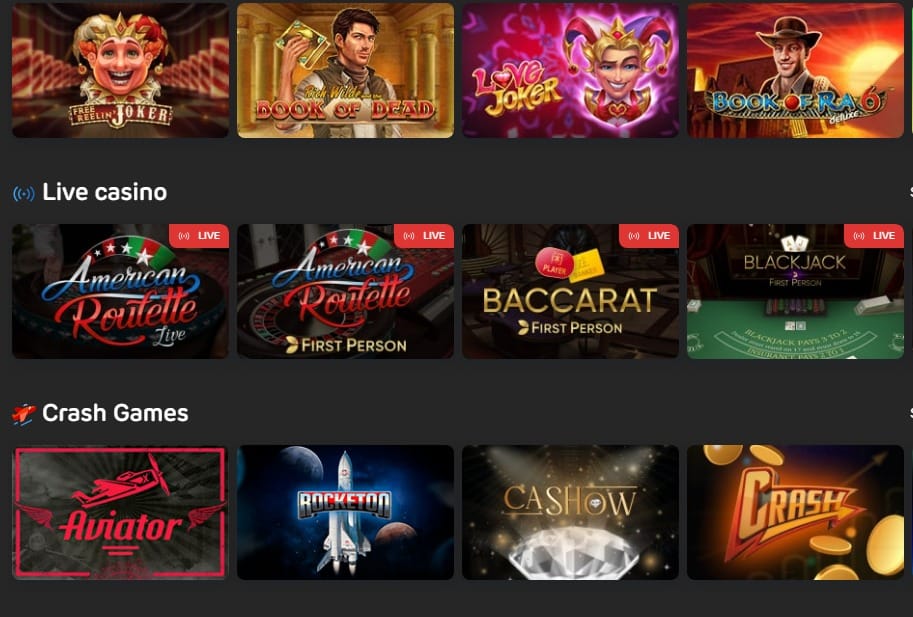Click the LIVE badge on Blackjack First Person
Viewport: 913px width, 617px height.
coord(874,236)
